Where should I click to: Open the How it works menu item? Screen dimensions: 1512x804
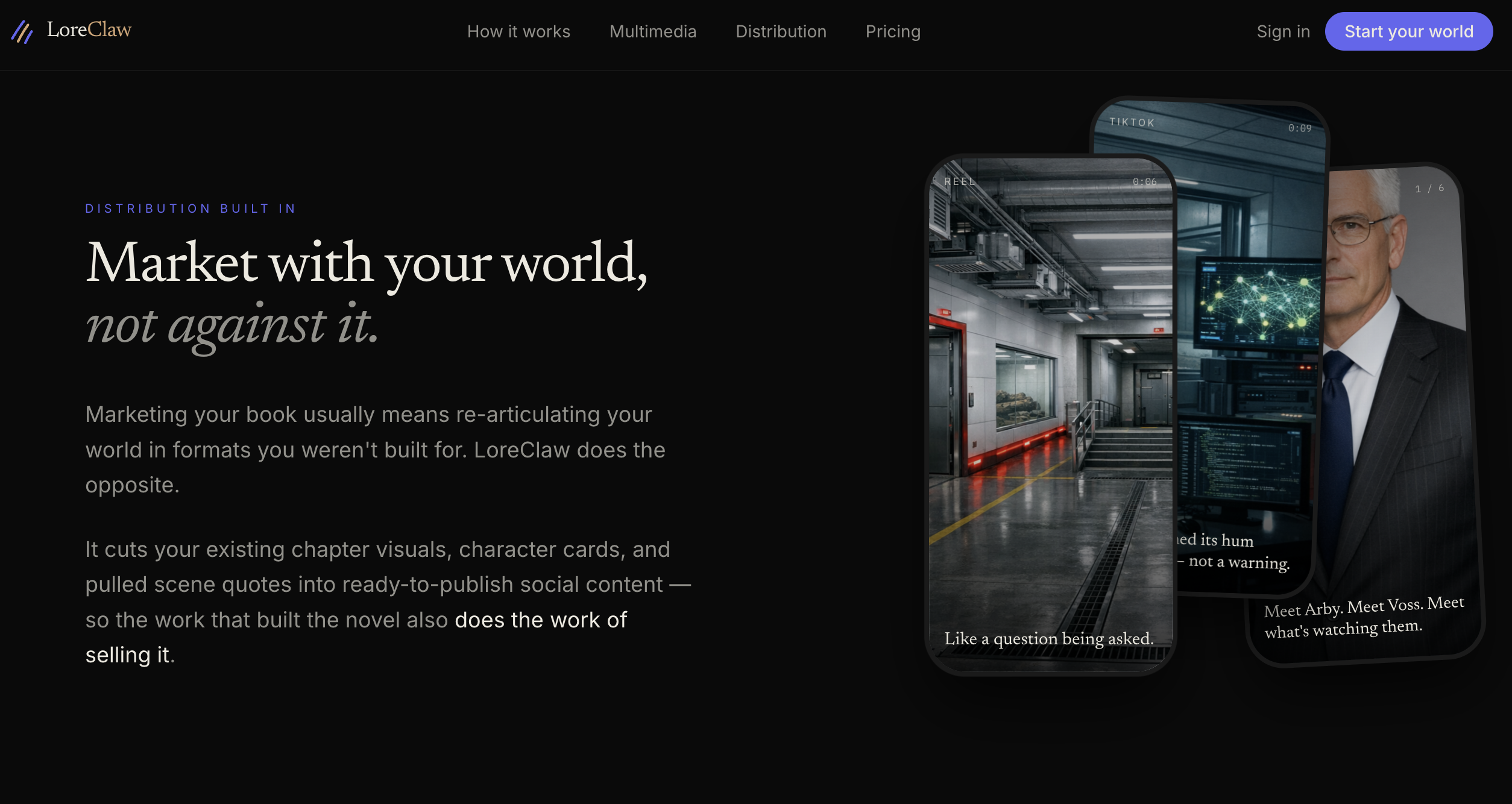coord(518,31)
